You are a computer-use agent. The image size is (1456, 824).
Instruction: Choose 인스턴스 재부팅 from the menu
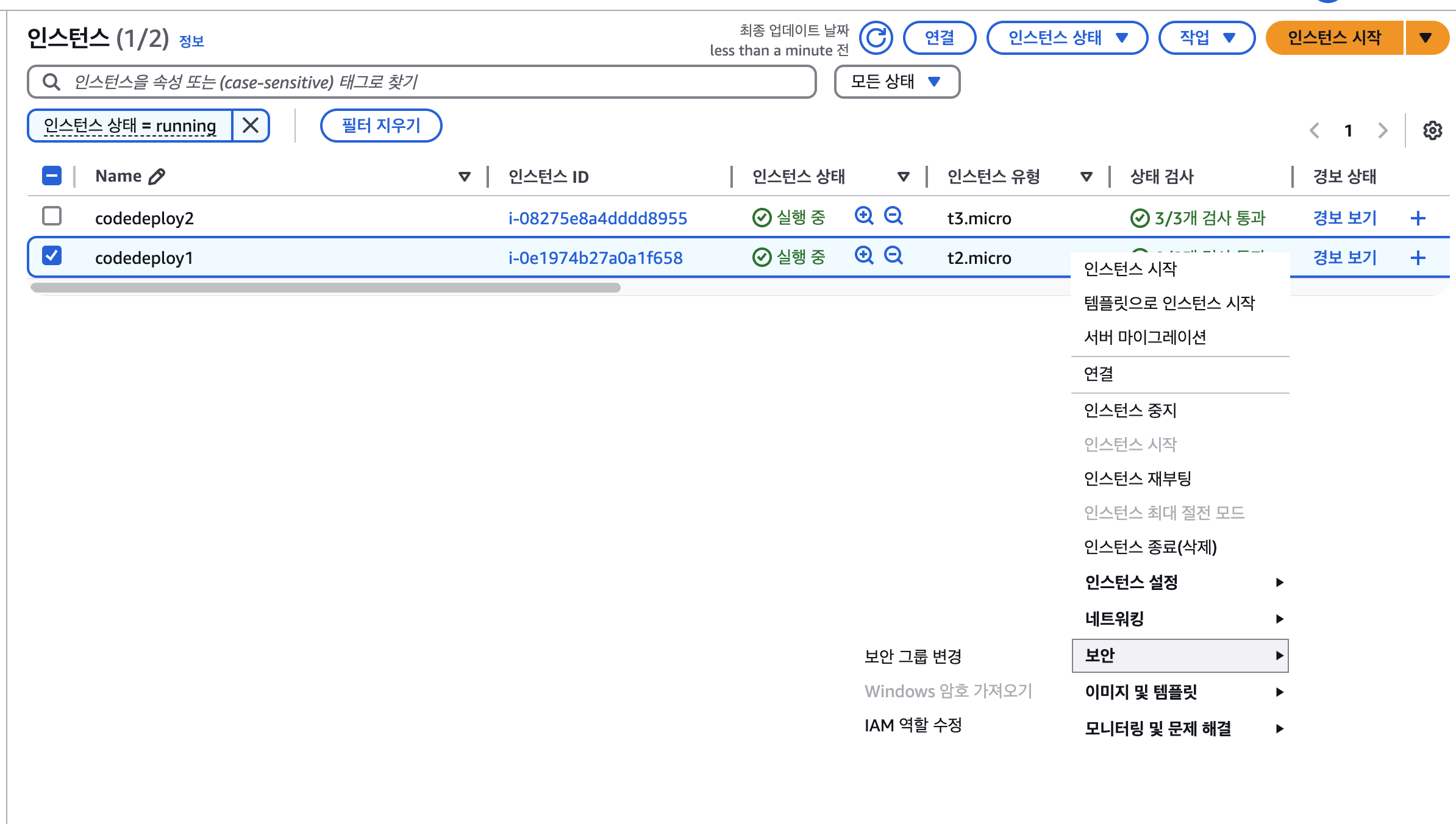(1137, 478)
